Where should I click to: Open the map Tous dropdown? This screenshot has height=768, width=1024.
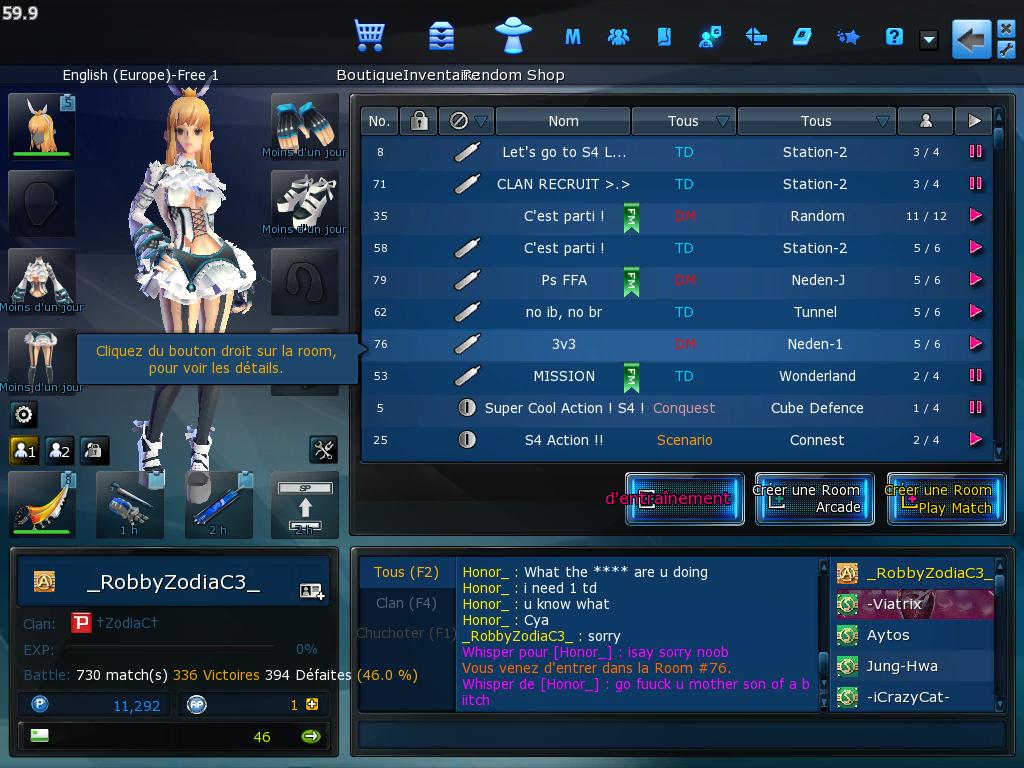(817, 121)
